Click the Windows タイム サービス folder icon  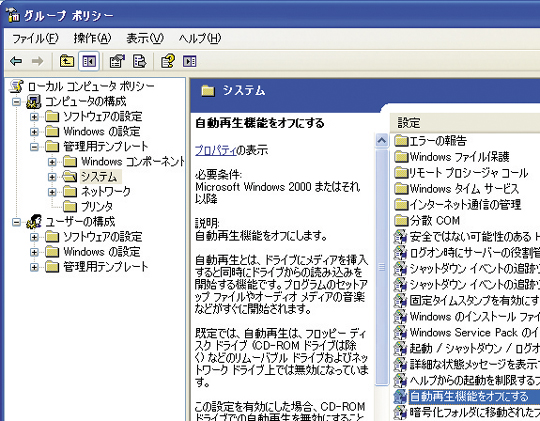401,188
